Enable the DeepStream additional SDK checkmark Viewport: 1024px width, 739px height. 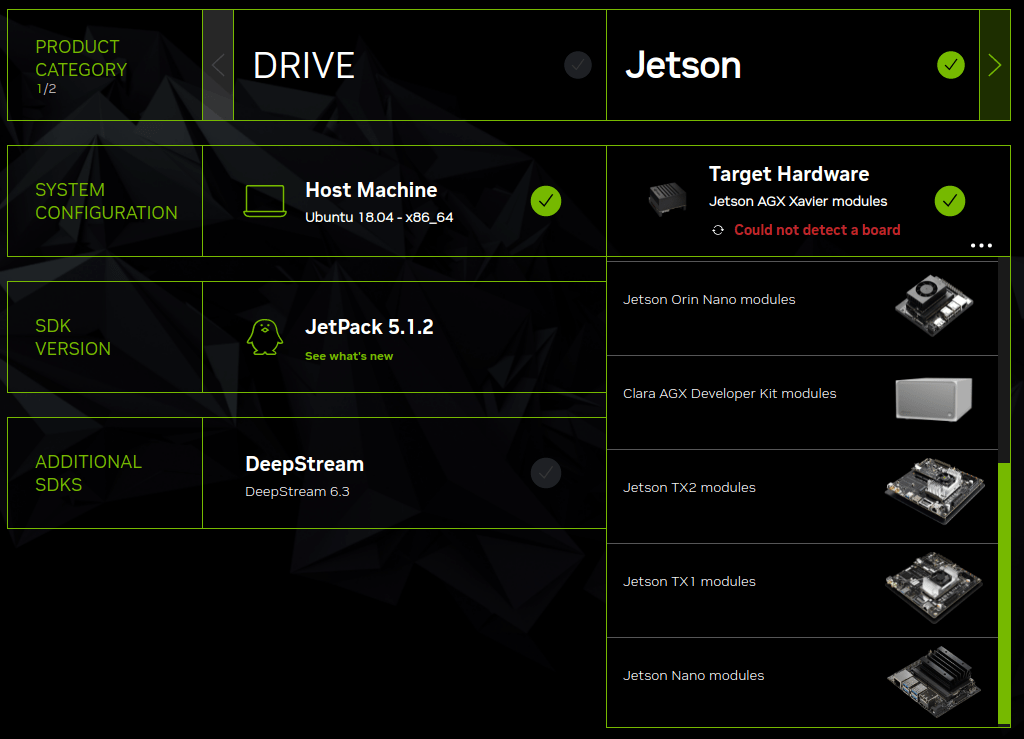(546, 472)
